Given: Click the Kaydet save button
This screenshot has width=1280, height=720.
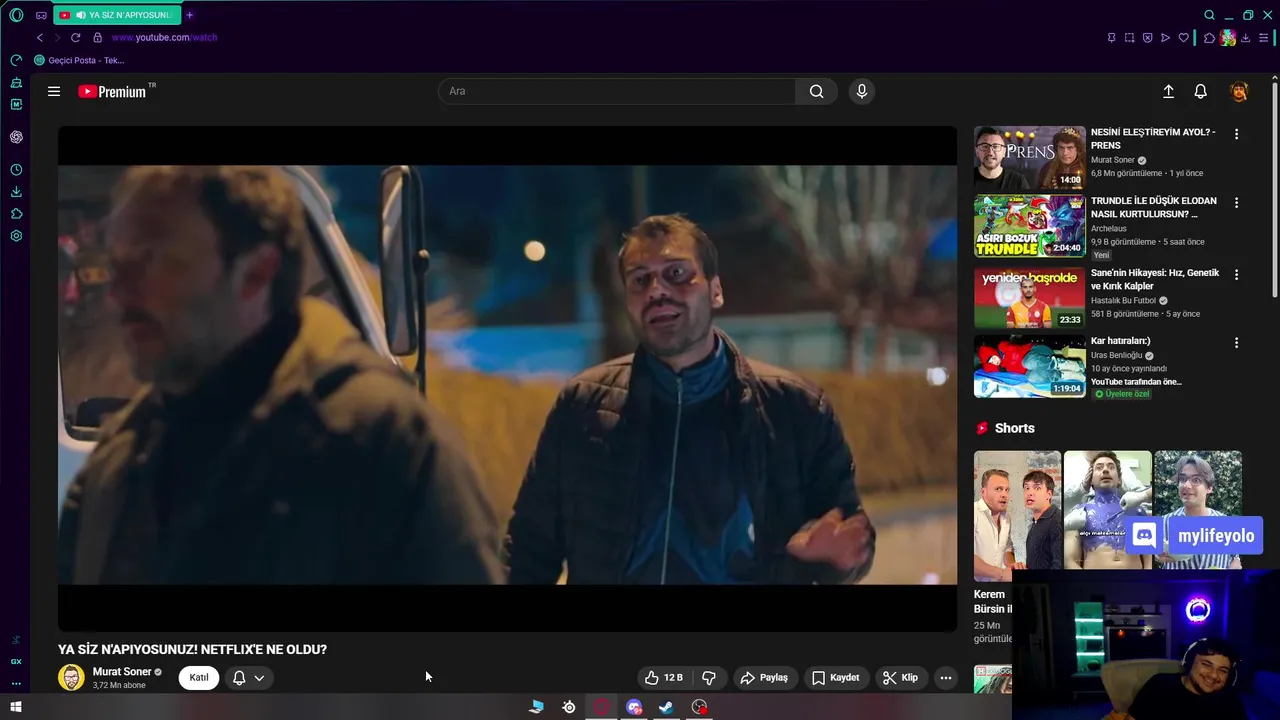Looking at the screenshot, I should (x=835, y=677).
